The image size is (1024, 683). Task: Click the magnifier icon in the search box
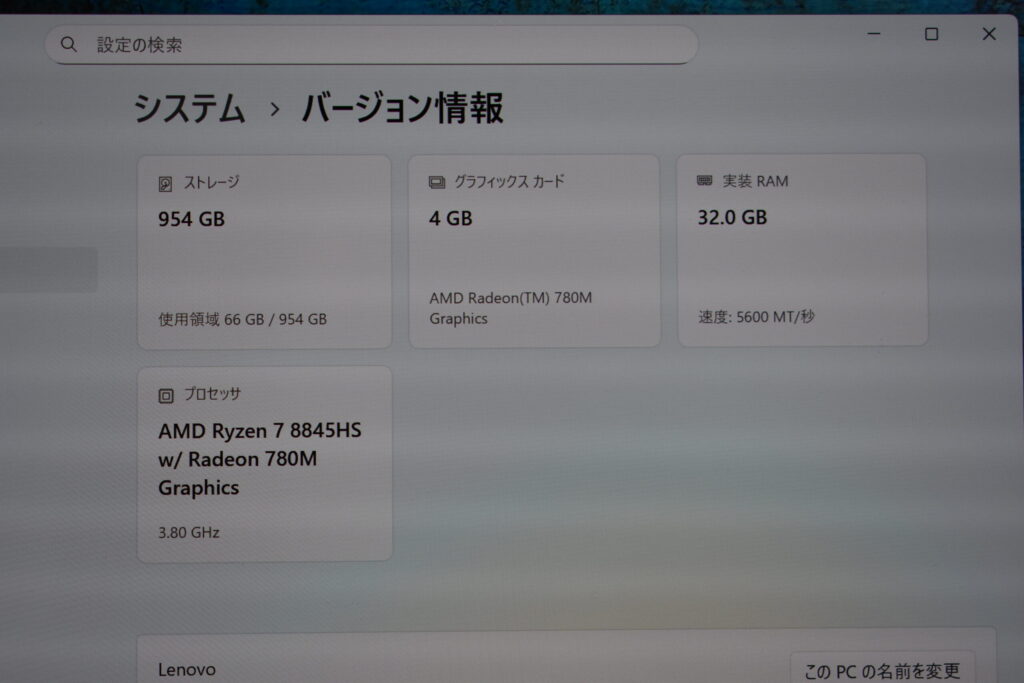point(69,44)
